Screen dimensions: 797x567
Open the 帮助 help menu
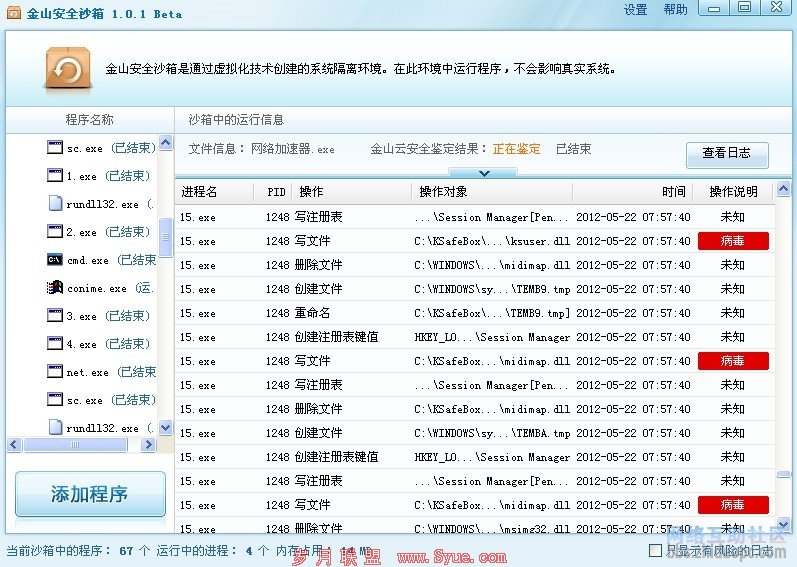click(x=675, y=10)
